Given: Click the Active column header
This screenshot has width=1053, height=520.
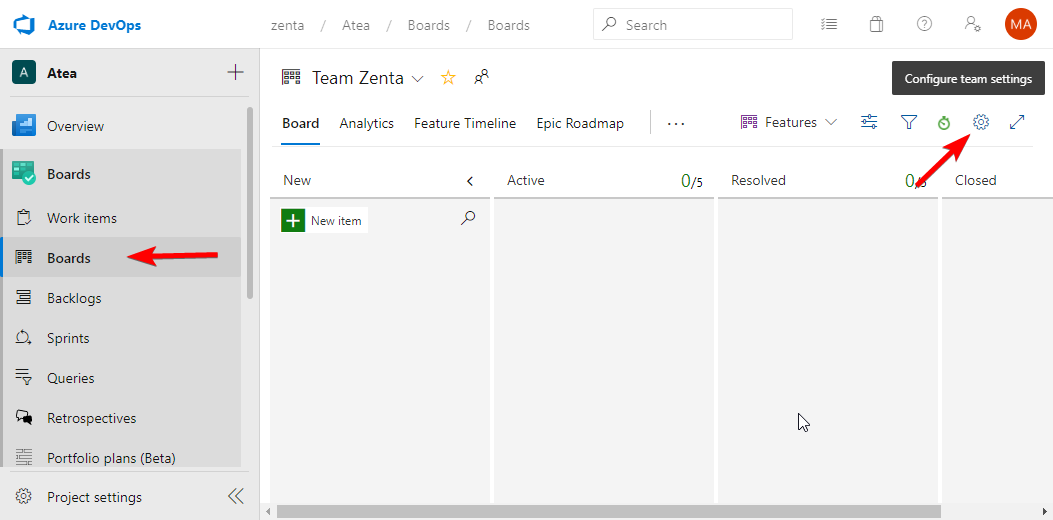Looking at the screenshot, I should coord(526,180).
